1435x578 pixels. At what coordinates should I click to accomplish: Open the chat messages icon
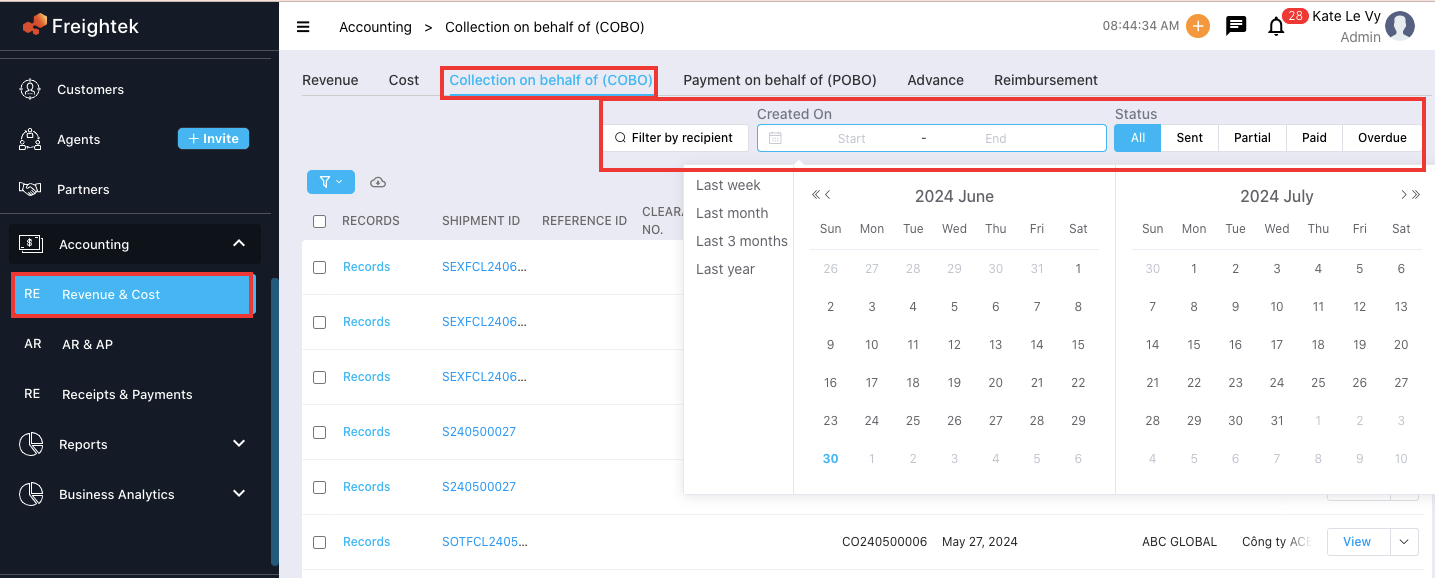(1236, 27)
